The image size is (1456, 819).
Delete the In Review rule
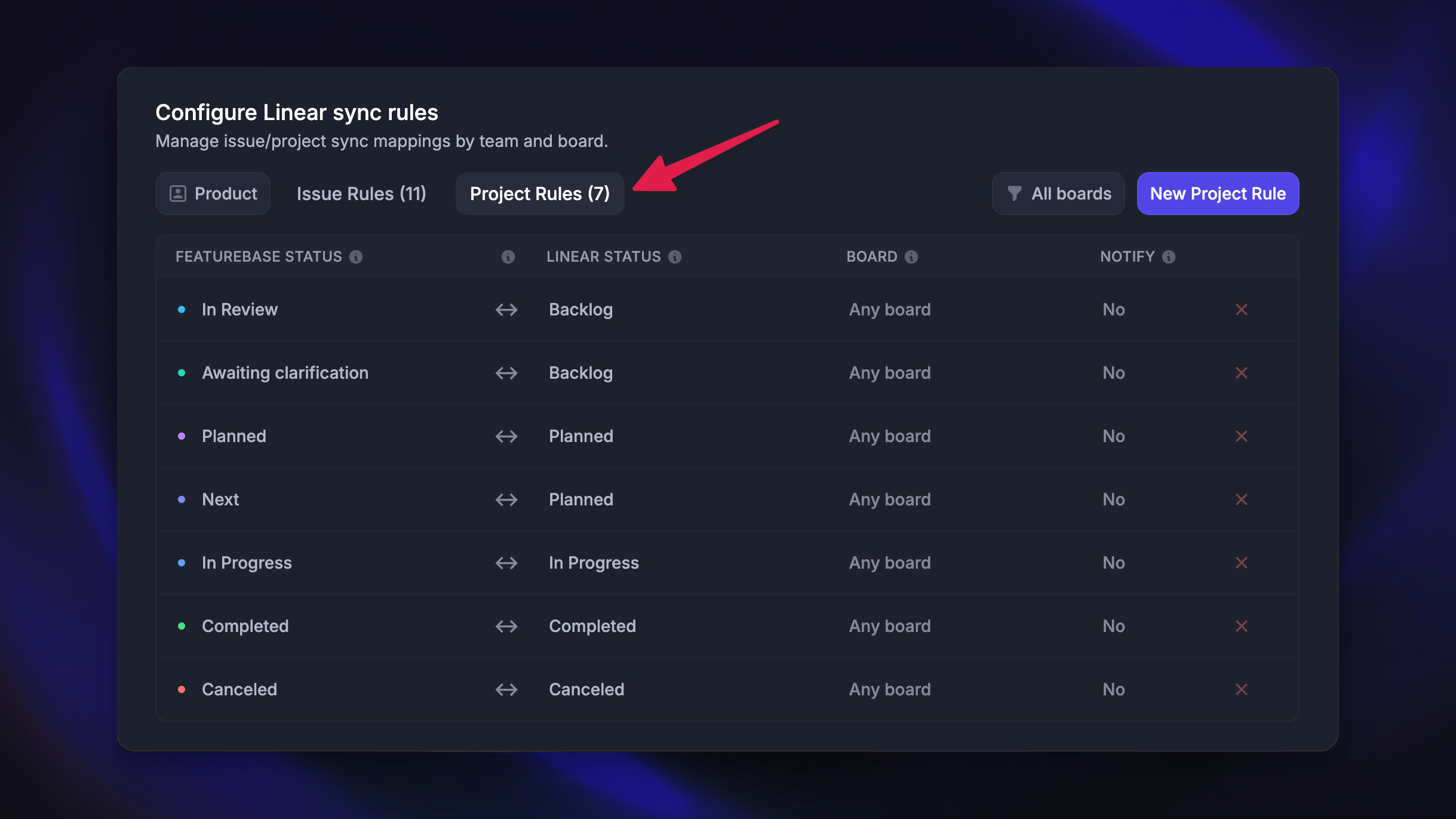click(1242, 309)
